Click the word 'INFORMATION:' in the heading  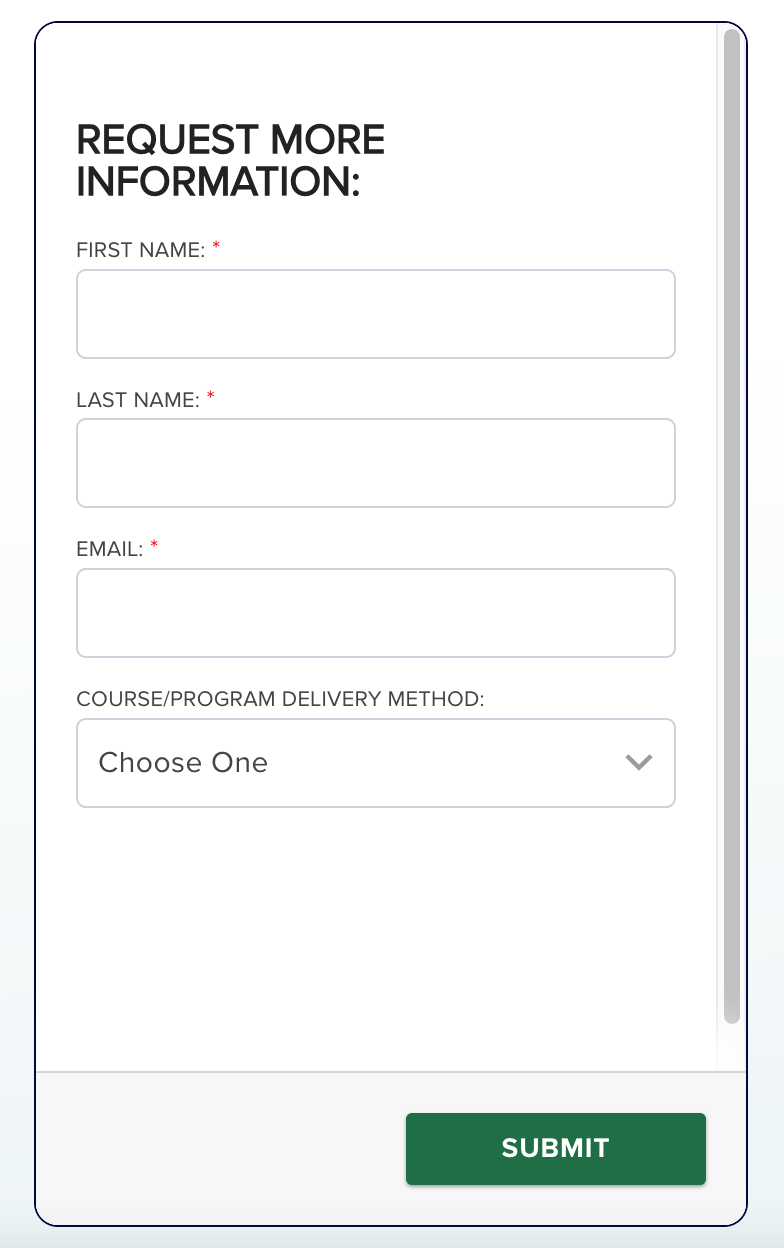(x=218, y=183)
